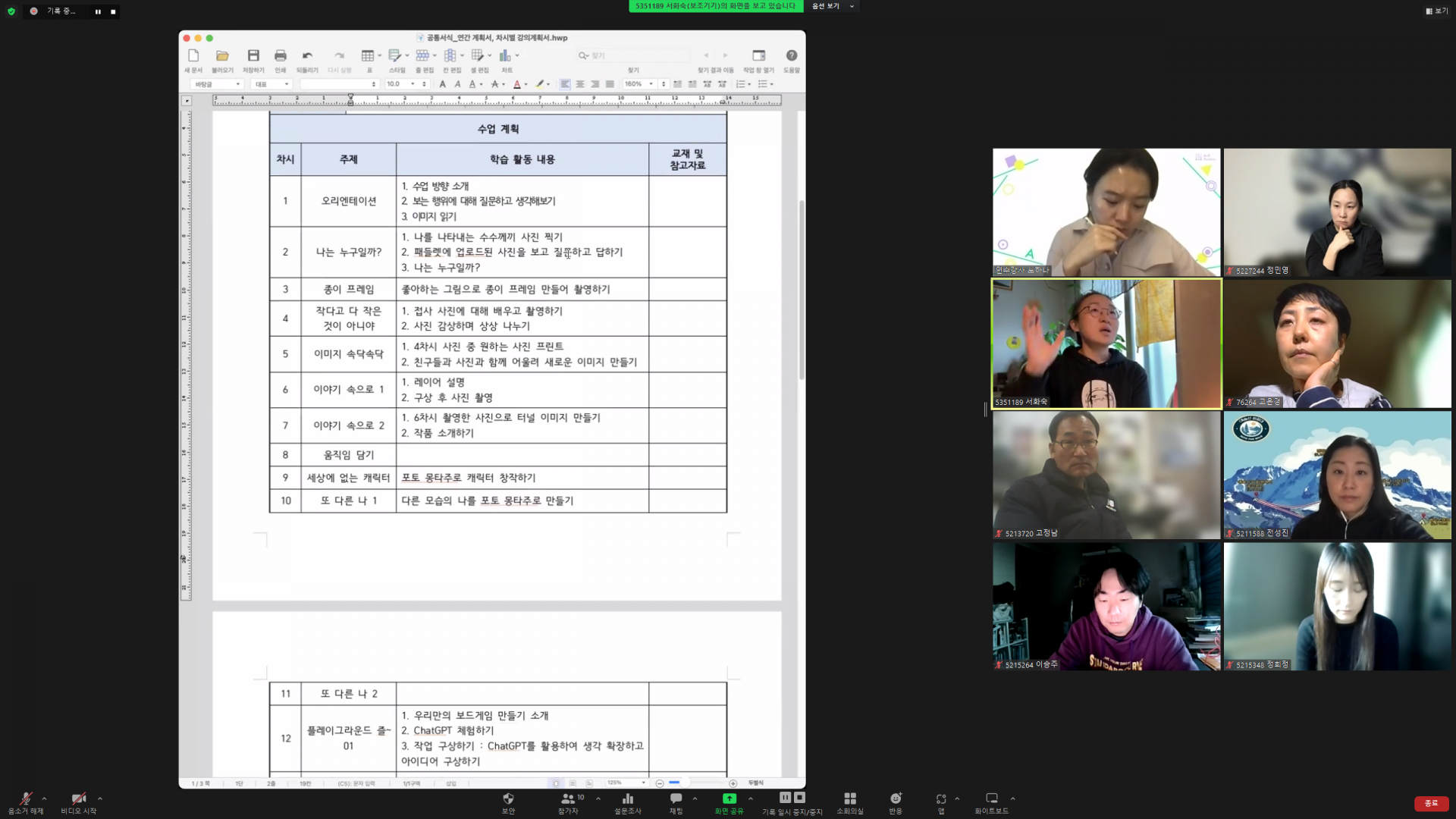Expand the 옵션 보기 view options dropdown
This screenshot has width=1456, height=819.
point(833,6)
